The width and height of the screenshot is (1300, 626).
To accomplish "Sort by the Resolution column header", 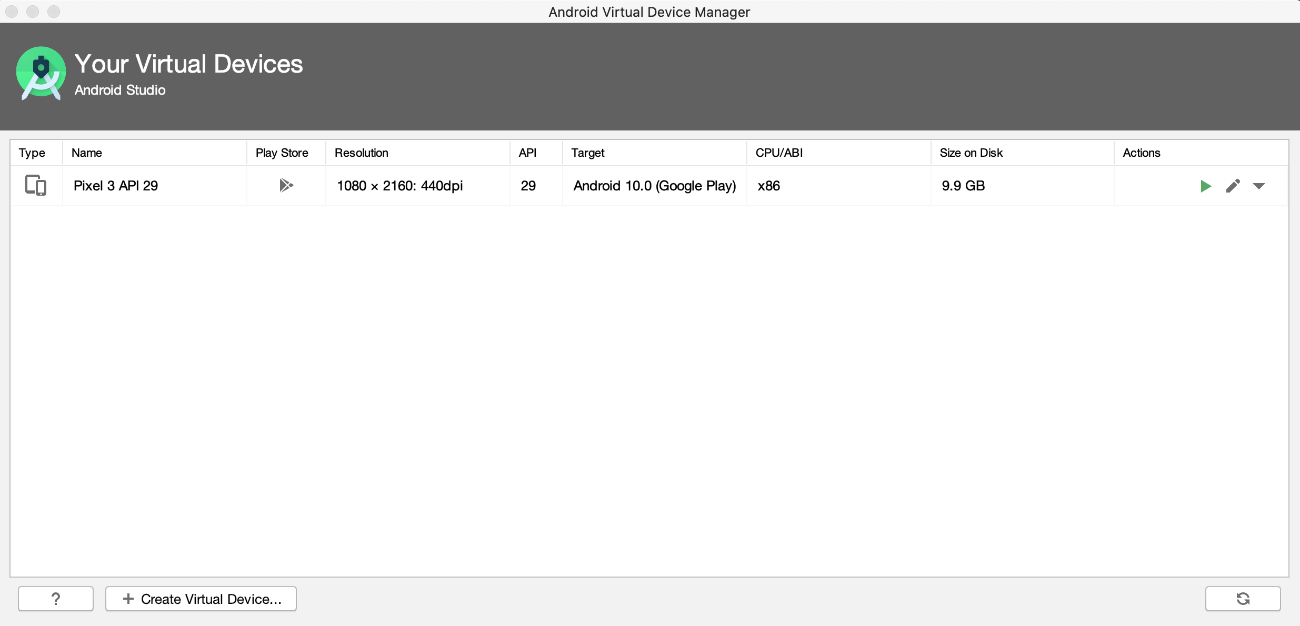I will tap(417, 153).
